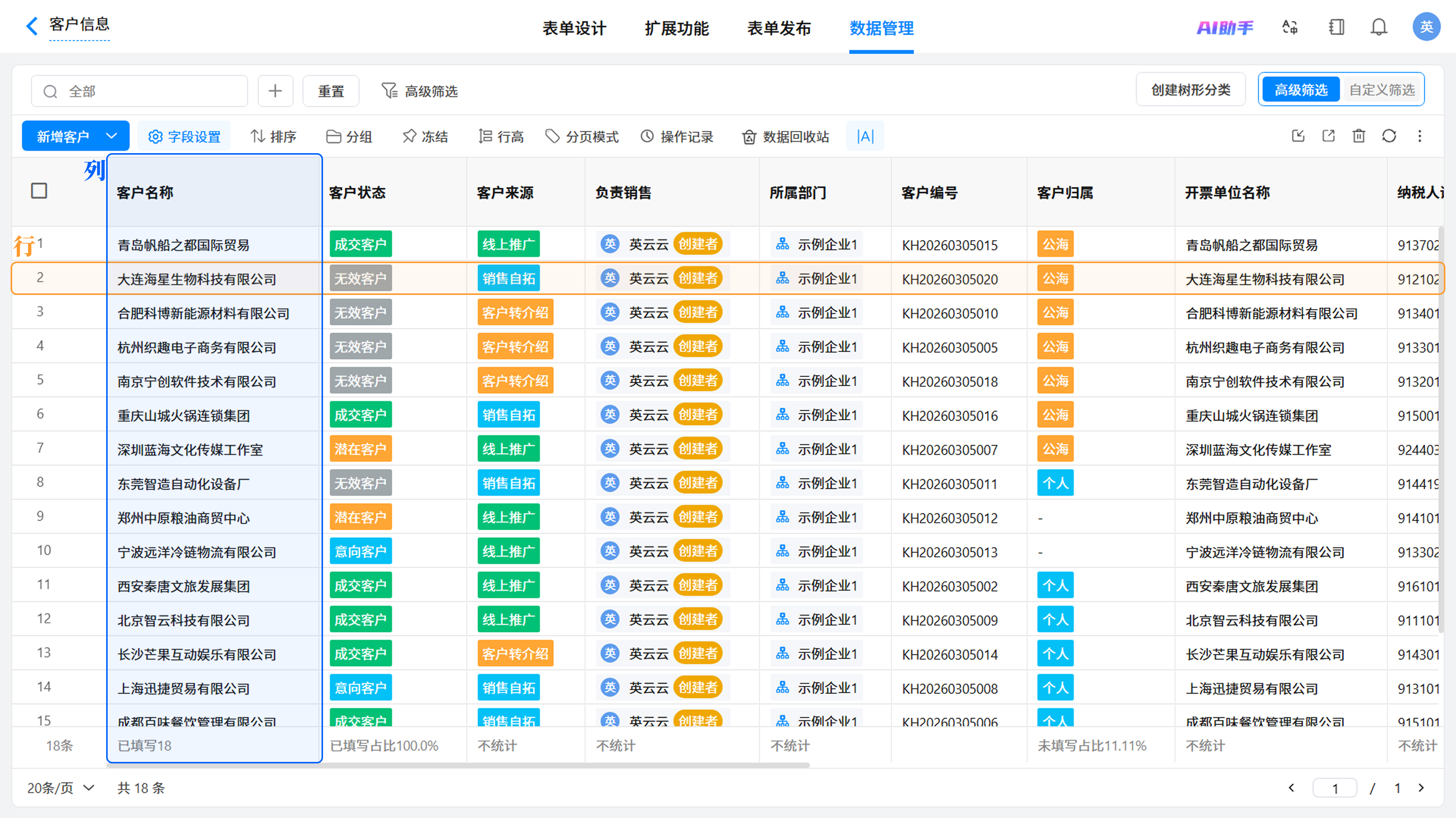Click the 客户来源 column header
Image resolution: width=1456 pixels, height=818 pixels.
(505, 193)
